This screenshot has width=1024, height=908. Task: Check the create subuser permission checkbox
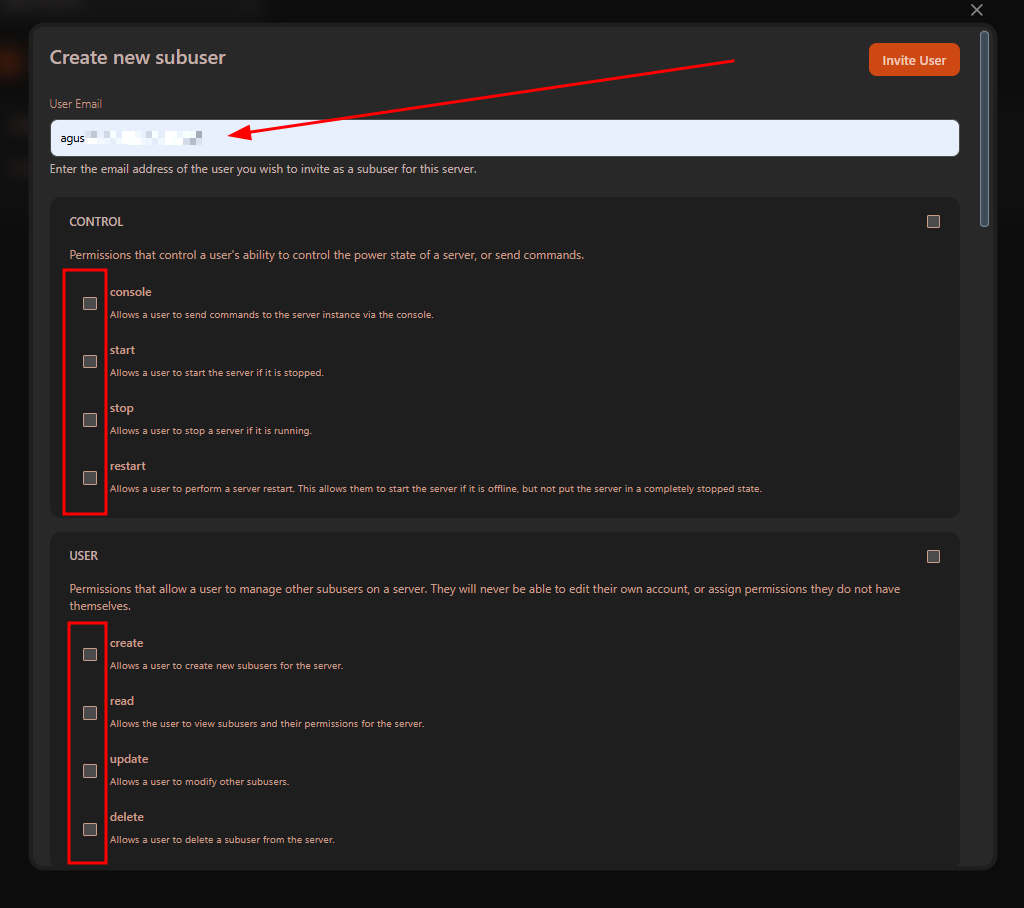tap(90, 654)
